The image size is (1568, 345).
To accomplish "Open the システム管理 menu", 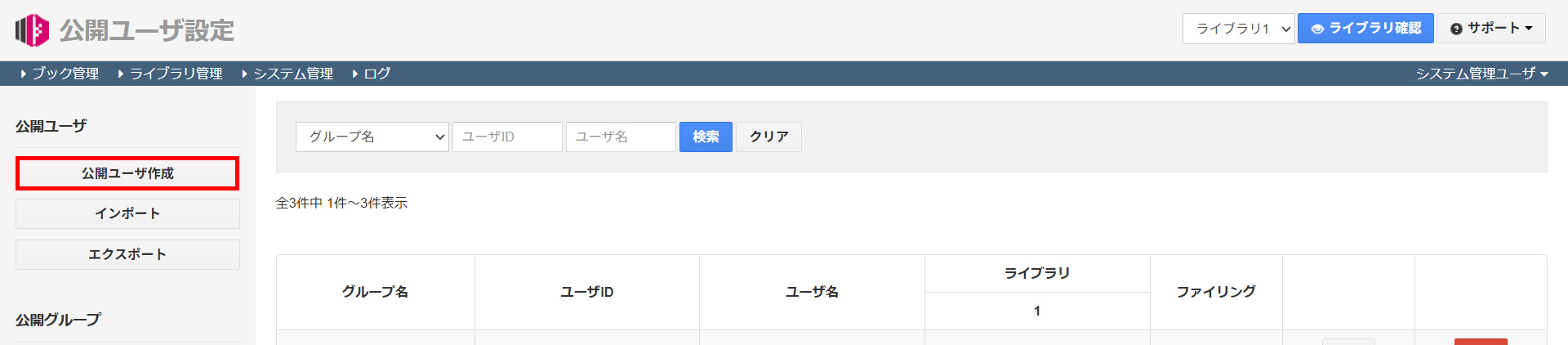I will click(x=287, y=74).
